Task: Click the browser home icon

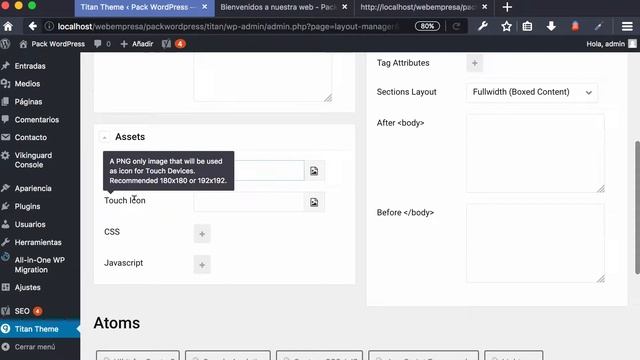Action: (8, 27)
